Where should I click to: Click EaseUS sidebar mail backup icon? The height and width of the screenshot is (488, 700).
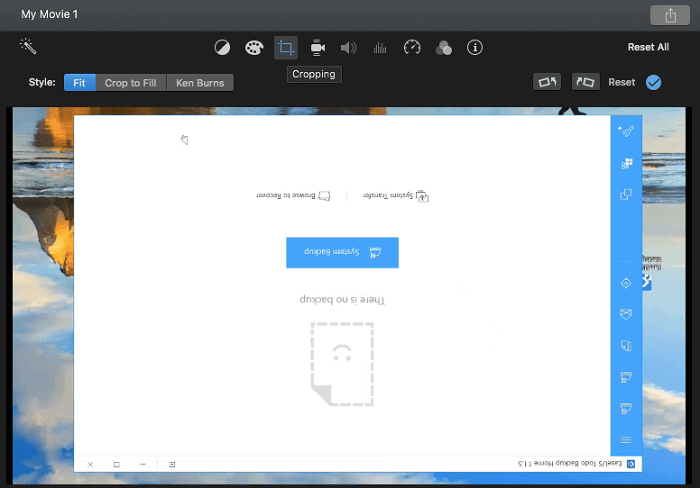(626, 314)
